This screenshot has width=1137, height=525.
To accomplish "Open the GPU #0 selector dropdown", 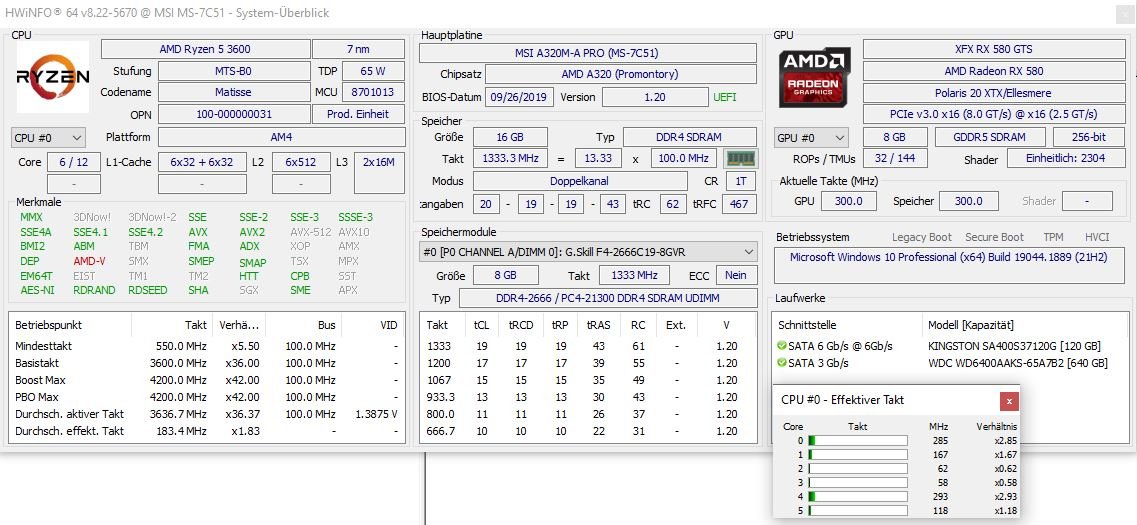I will pos(811,137).
